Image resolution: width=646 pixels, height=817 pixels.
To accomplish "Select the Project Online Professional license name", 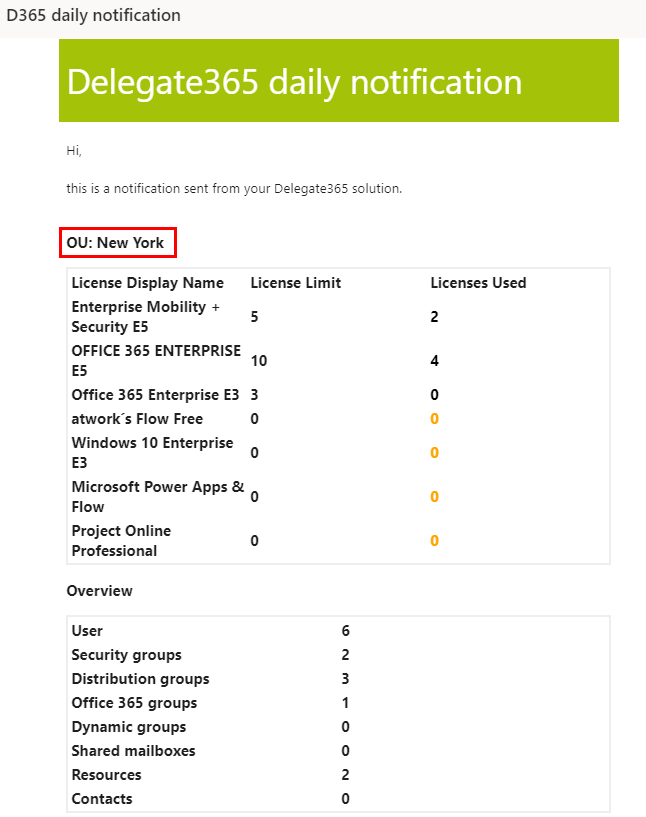I will (x=121, y=541).
